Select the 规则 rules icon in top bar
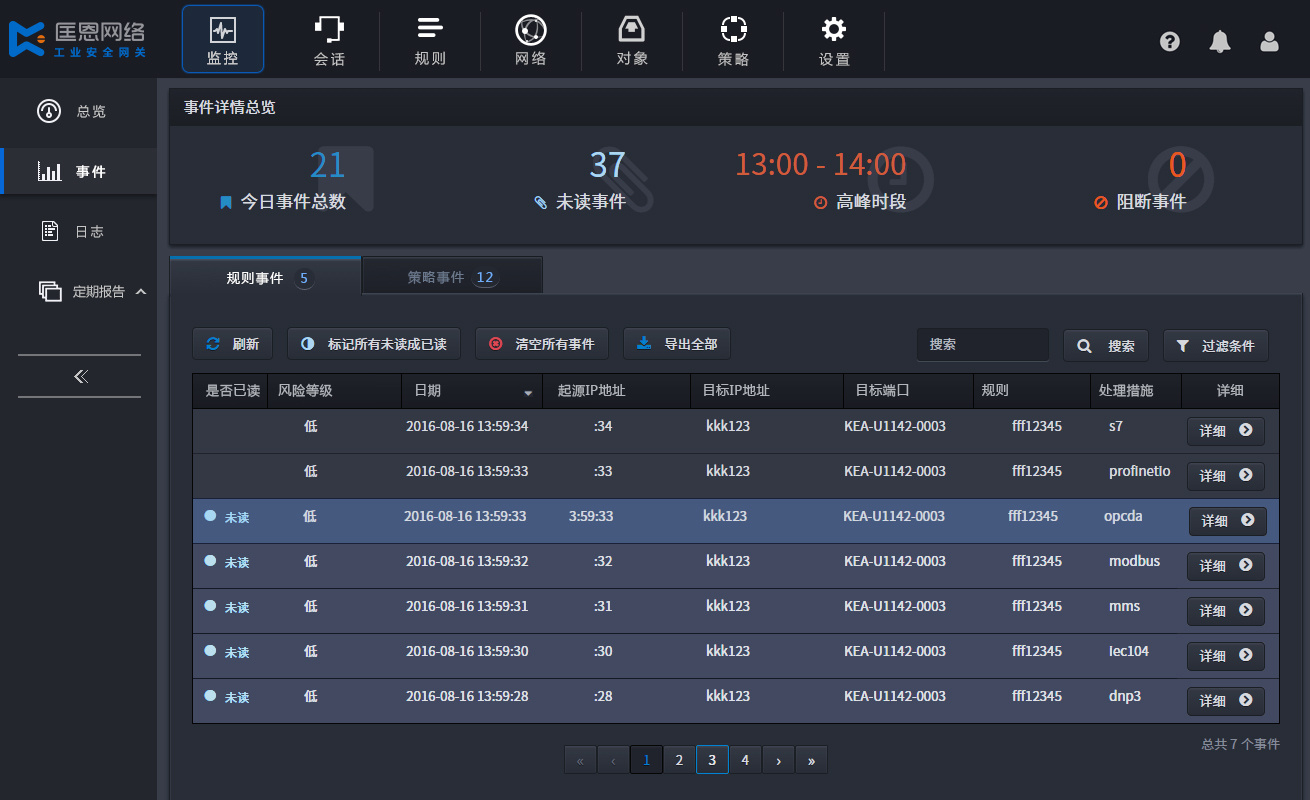This screenshot has width=1310, height=800. click(x=430, y=28)
